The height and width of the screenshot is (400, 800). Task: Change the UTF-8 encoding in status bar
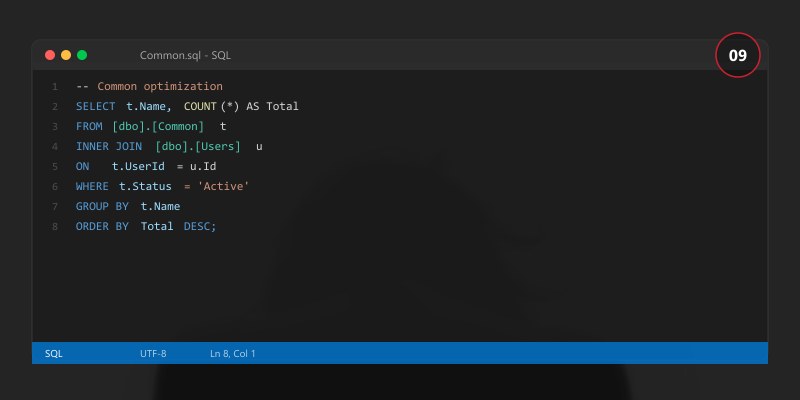tap(153, 353)
